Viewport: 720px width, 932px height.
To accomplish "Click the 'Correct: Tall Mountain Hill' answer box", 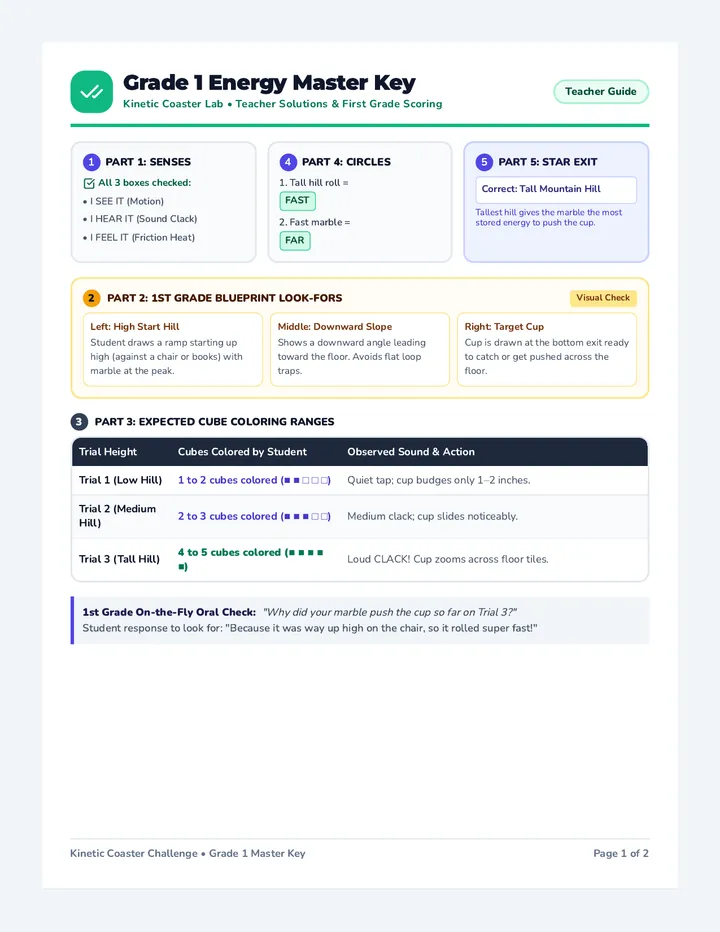I will [556, 189].
